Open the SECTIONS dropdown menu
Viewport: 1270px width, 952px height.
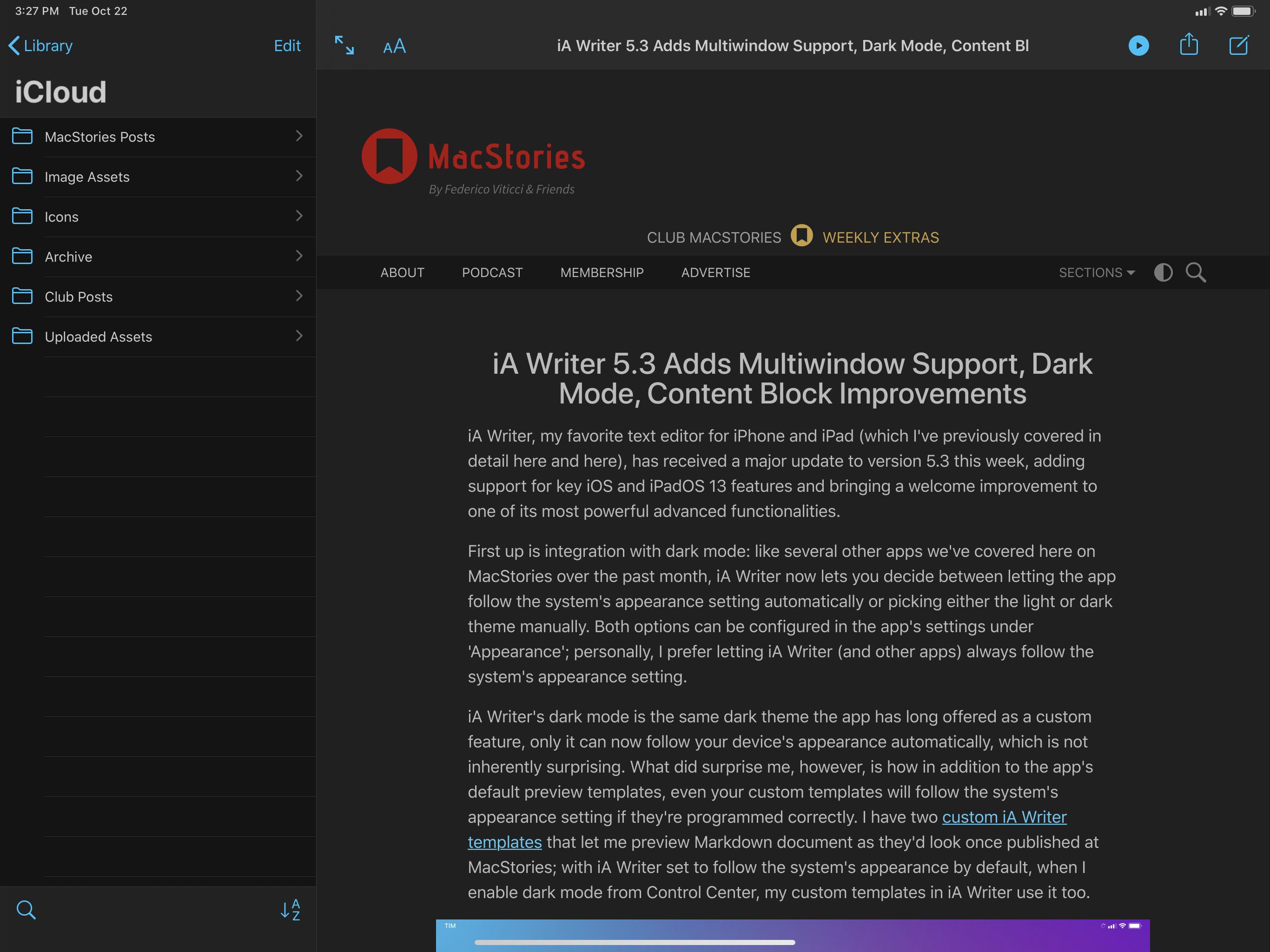(x=1097, y=273)
